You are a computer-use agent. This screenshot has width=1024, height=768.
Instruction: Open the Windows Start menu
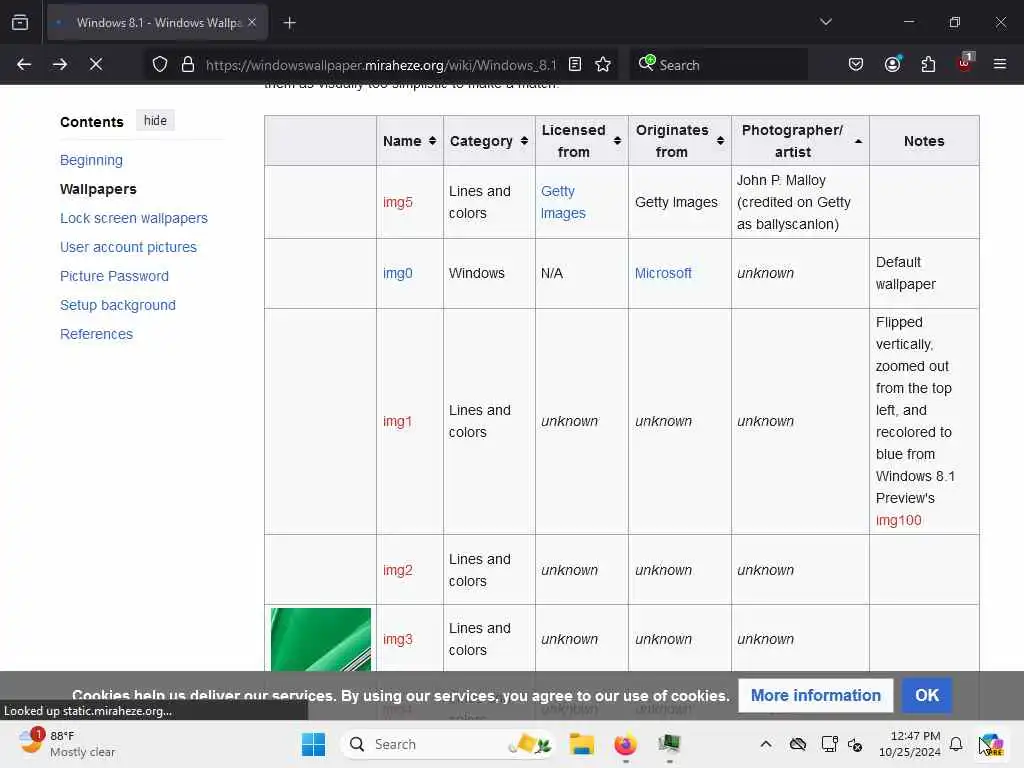tap(313, 744)
